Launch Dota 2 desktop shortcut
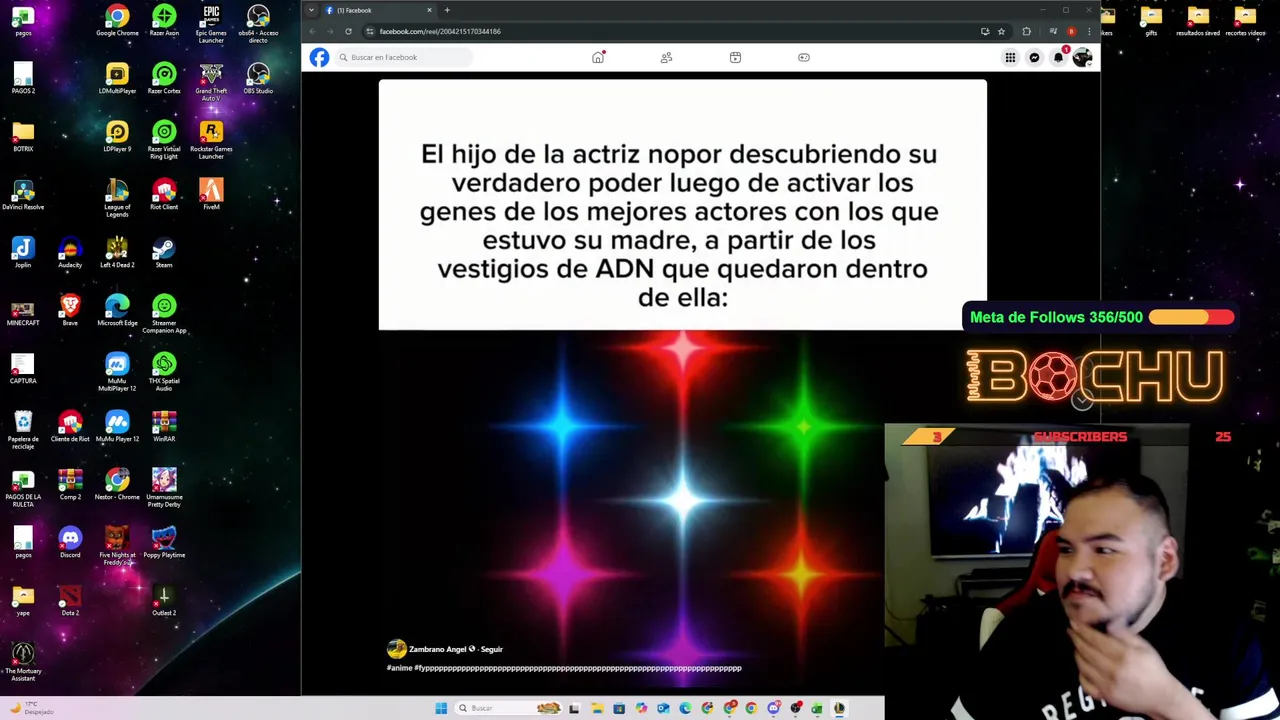The height and width of the screenshot is (720, 1280). (70, 600)
